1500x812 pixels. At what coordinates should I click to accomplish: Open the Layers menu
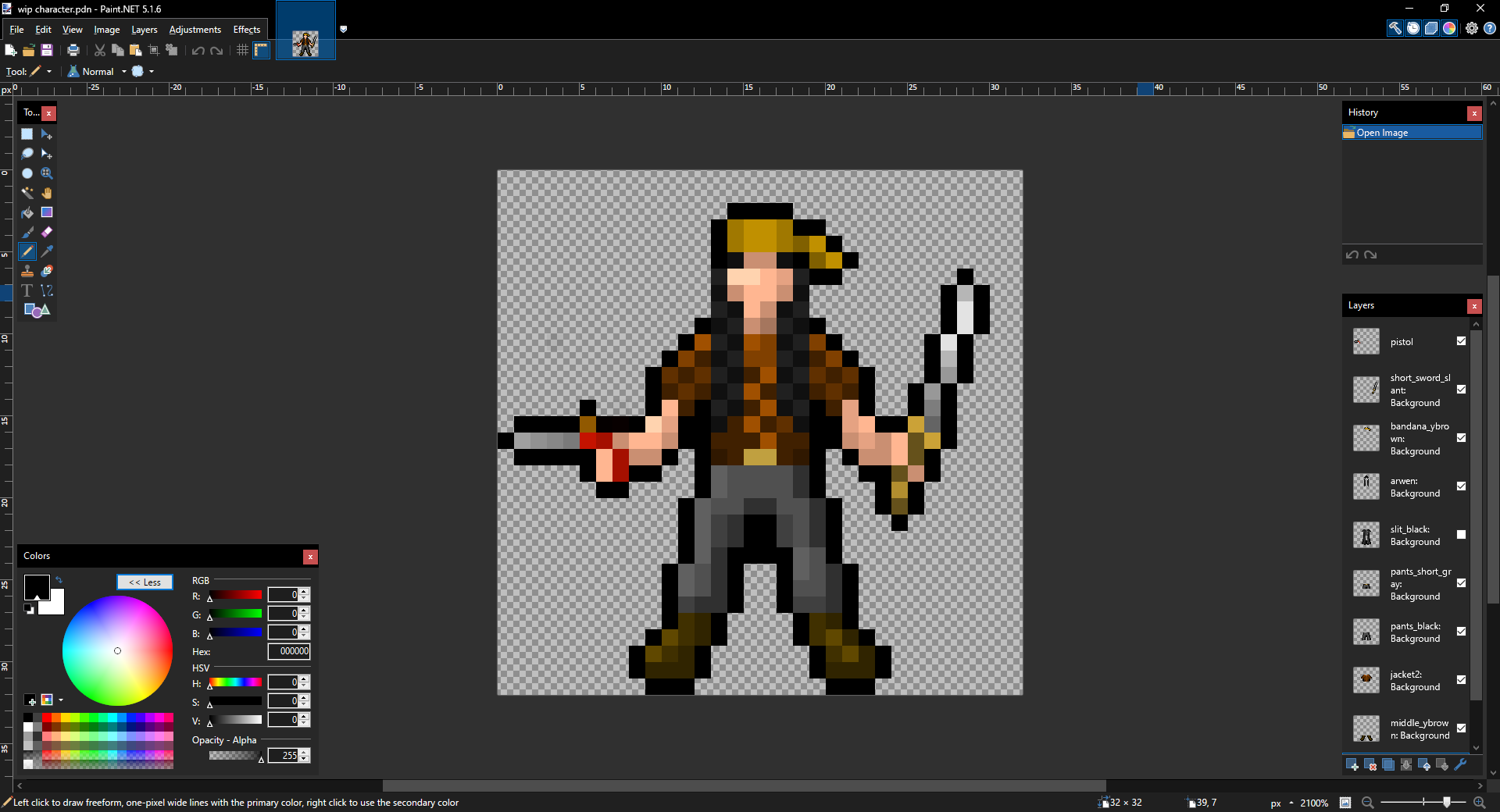pos(144,30)
